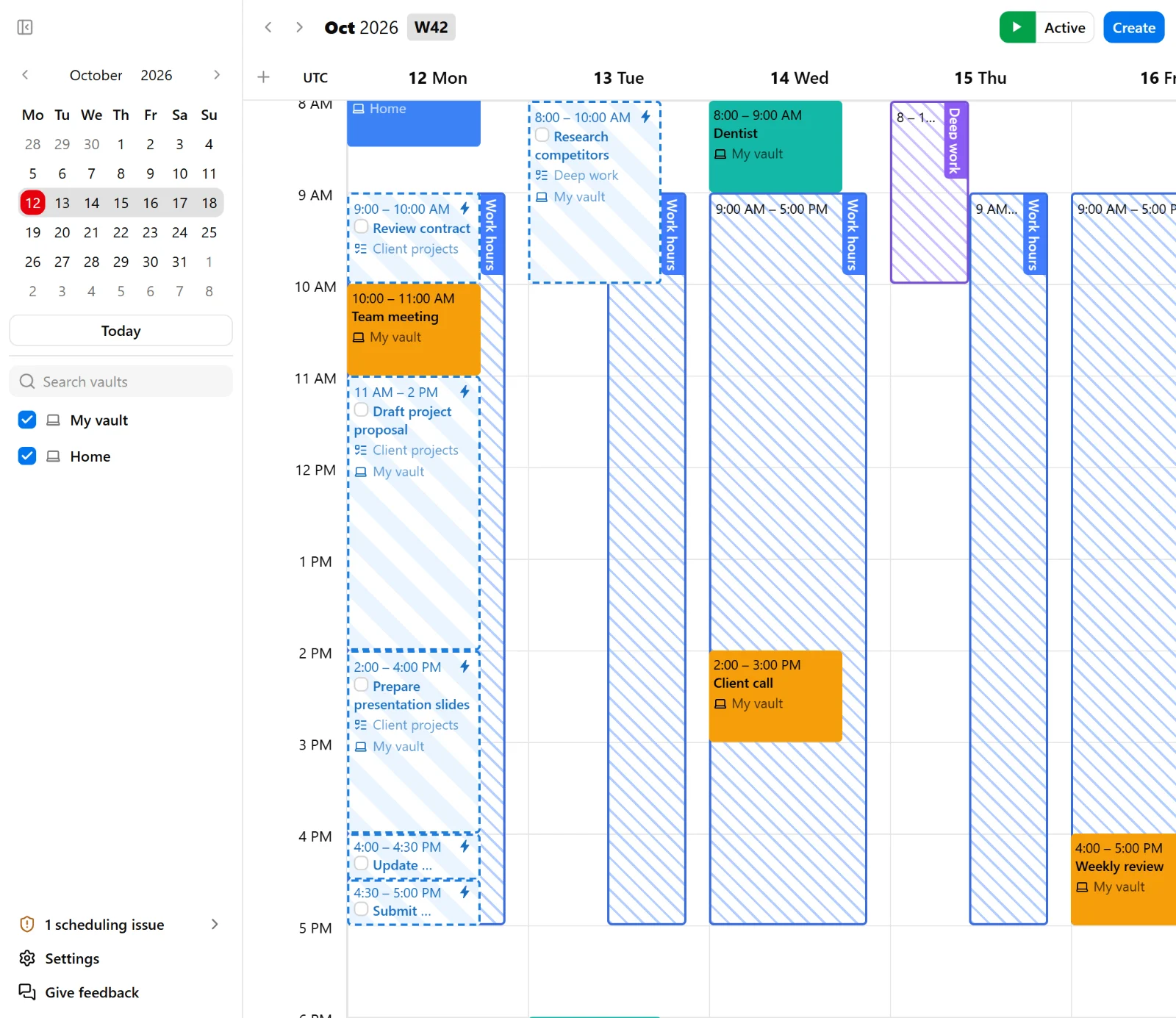Screen dimensions: 1176x1018
Task: Click the search magnifier icon
Action: [27, 381]
